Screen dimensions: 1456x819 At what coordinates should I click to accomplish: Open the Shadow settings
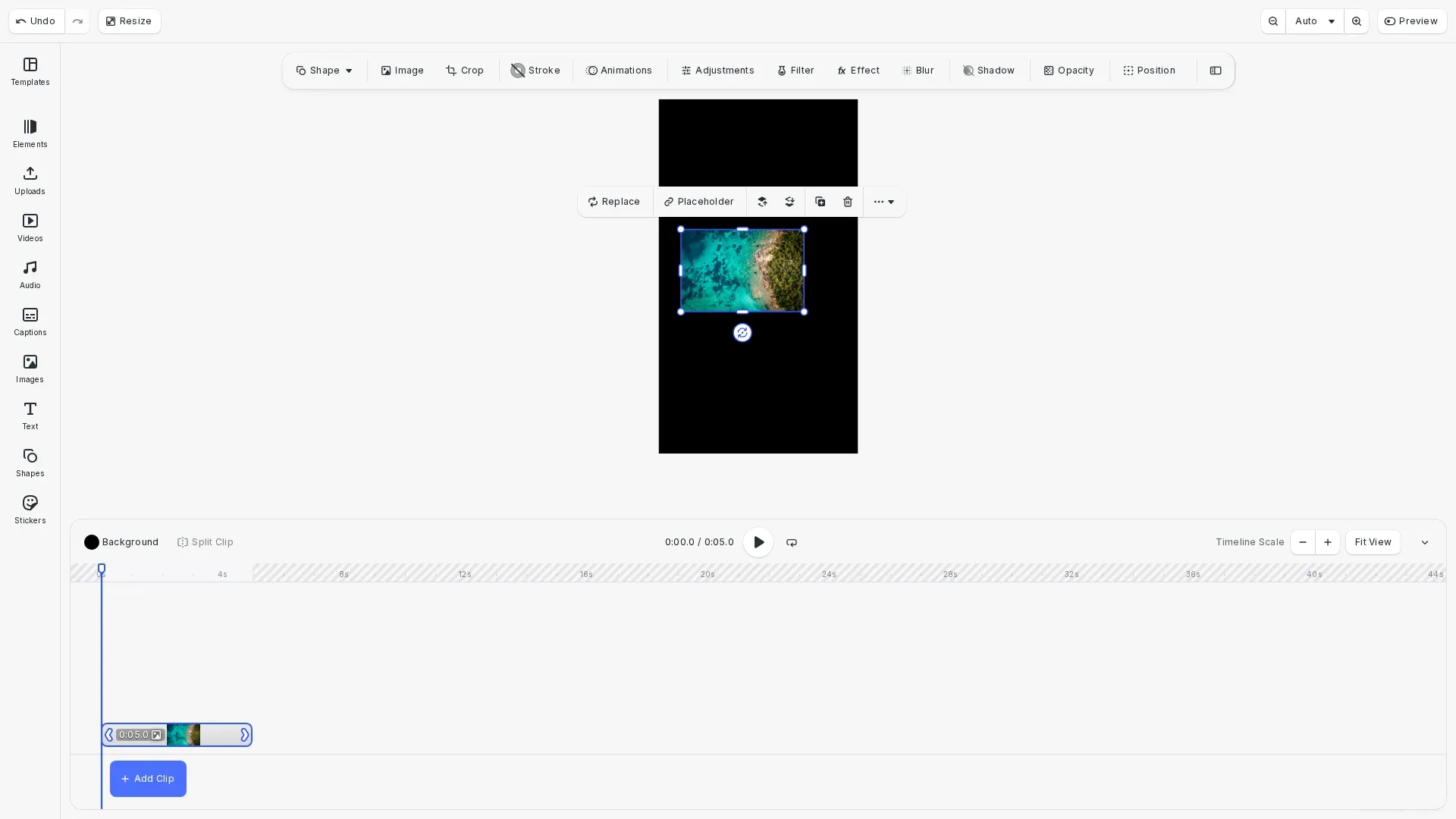click(x=988, y=71)
